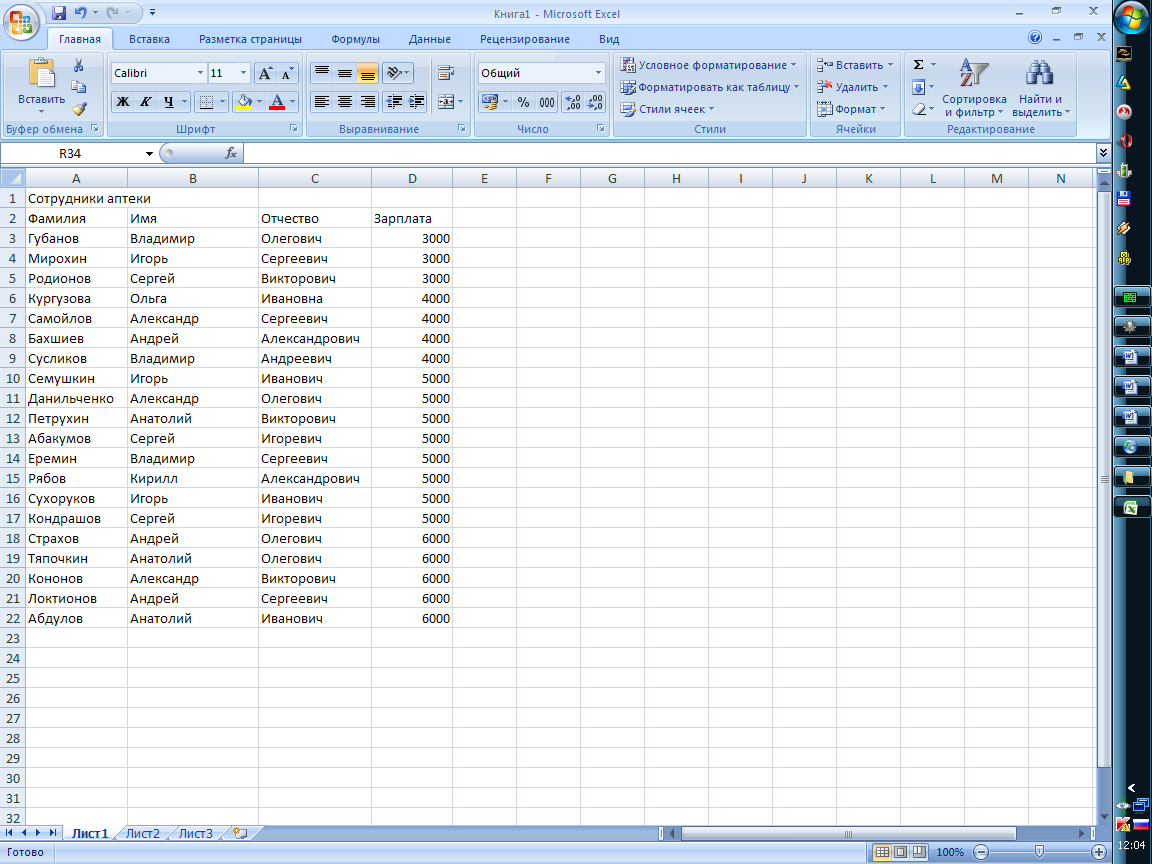This screenshot has height=864, width=1152.
Task: Open the font size dropdown
Action: [x=243, y=73]
